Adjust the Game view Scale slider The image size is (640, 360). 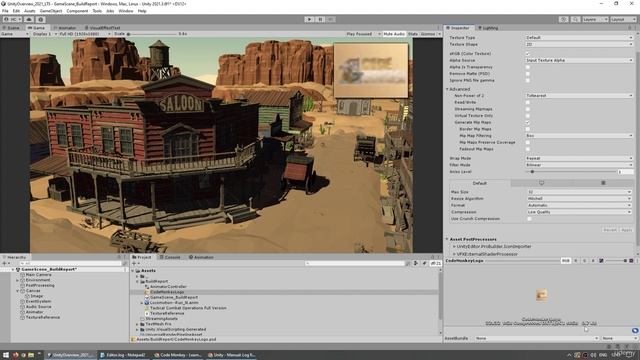click(152, 34)
